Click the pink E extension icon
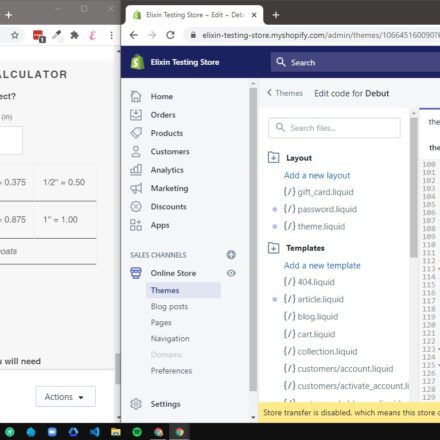The image size is (440, 440). tap(93, 35)
